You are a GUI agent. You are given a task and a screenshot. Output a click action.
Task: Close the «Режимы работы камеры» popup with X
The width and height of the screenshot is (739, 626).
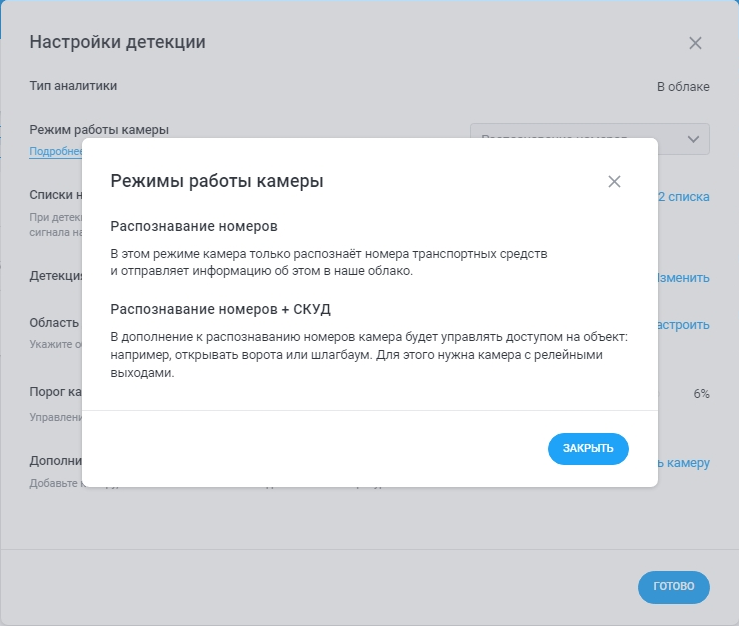pos(614,181)
